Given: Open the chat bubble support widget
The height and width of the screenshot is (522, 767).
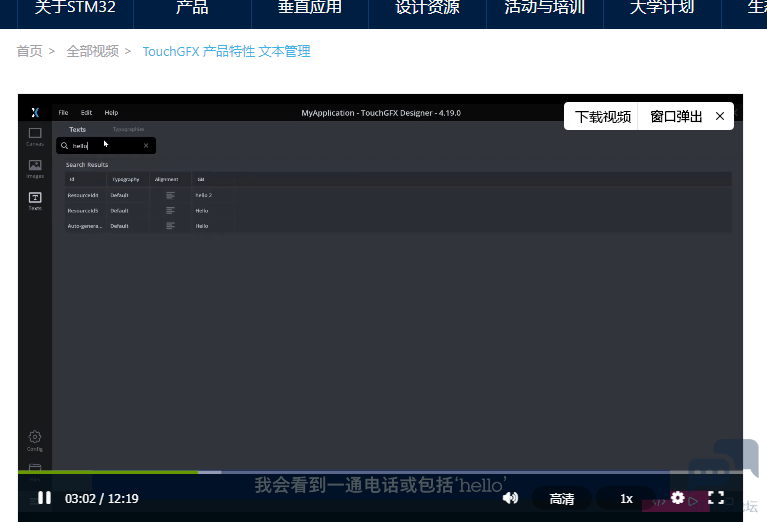Looking at the screenshot, I should [x=724, y=465].
